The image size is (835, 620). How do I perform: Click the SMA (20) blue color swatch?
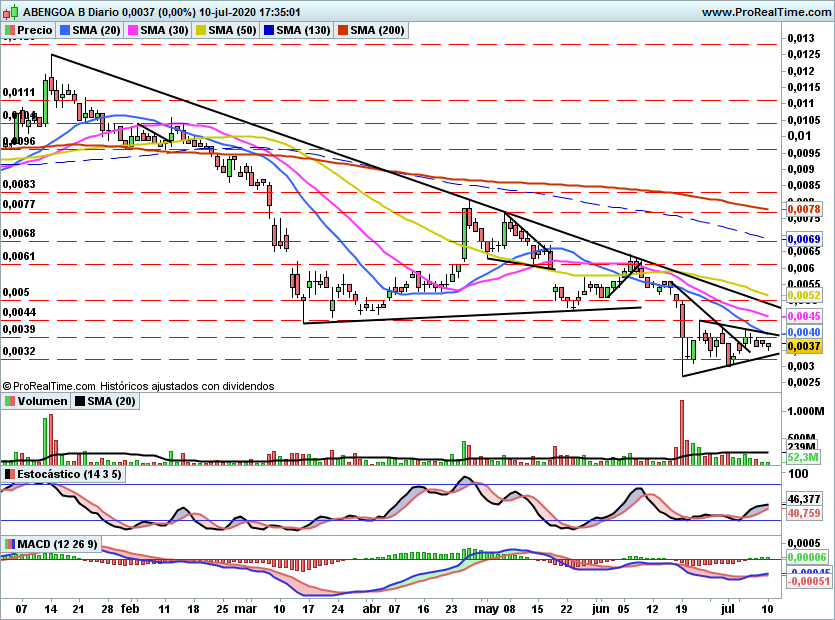coord(65,30)
